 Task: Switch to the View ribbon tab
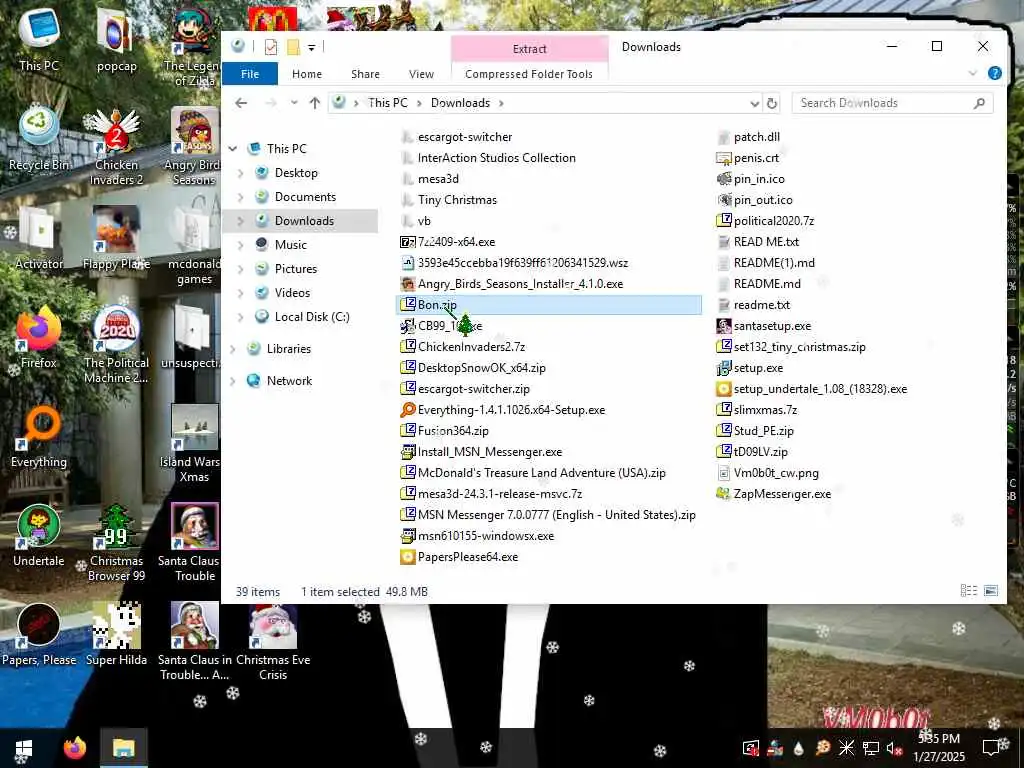coord(421,74)
